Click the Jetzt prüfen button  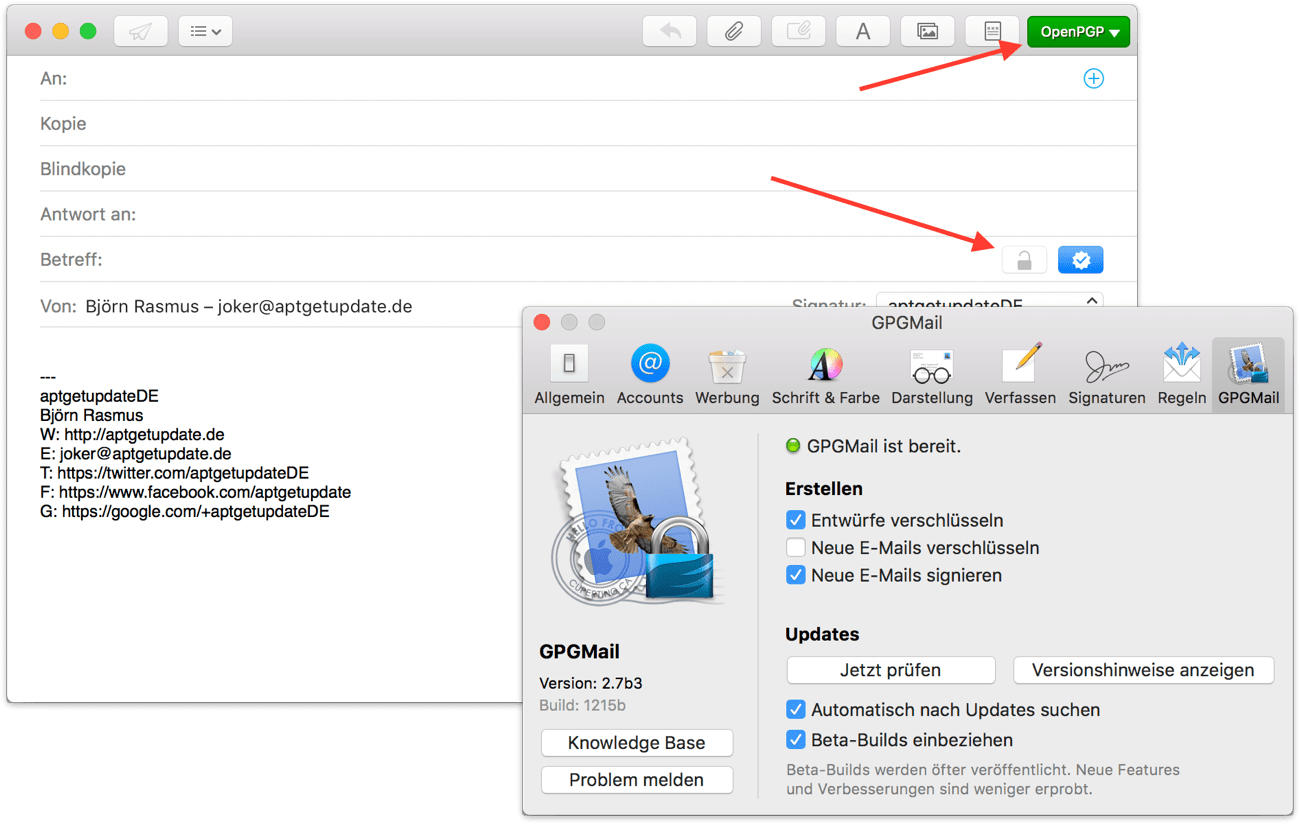point(891,670)
